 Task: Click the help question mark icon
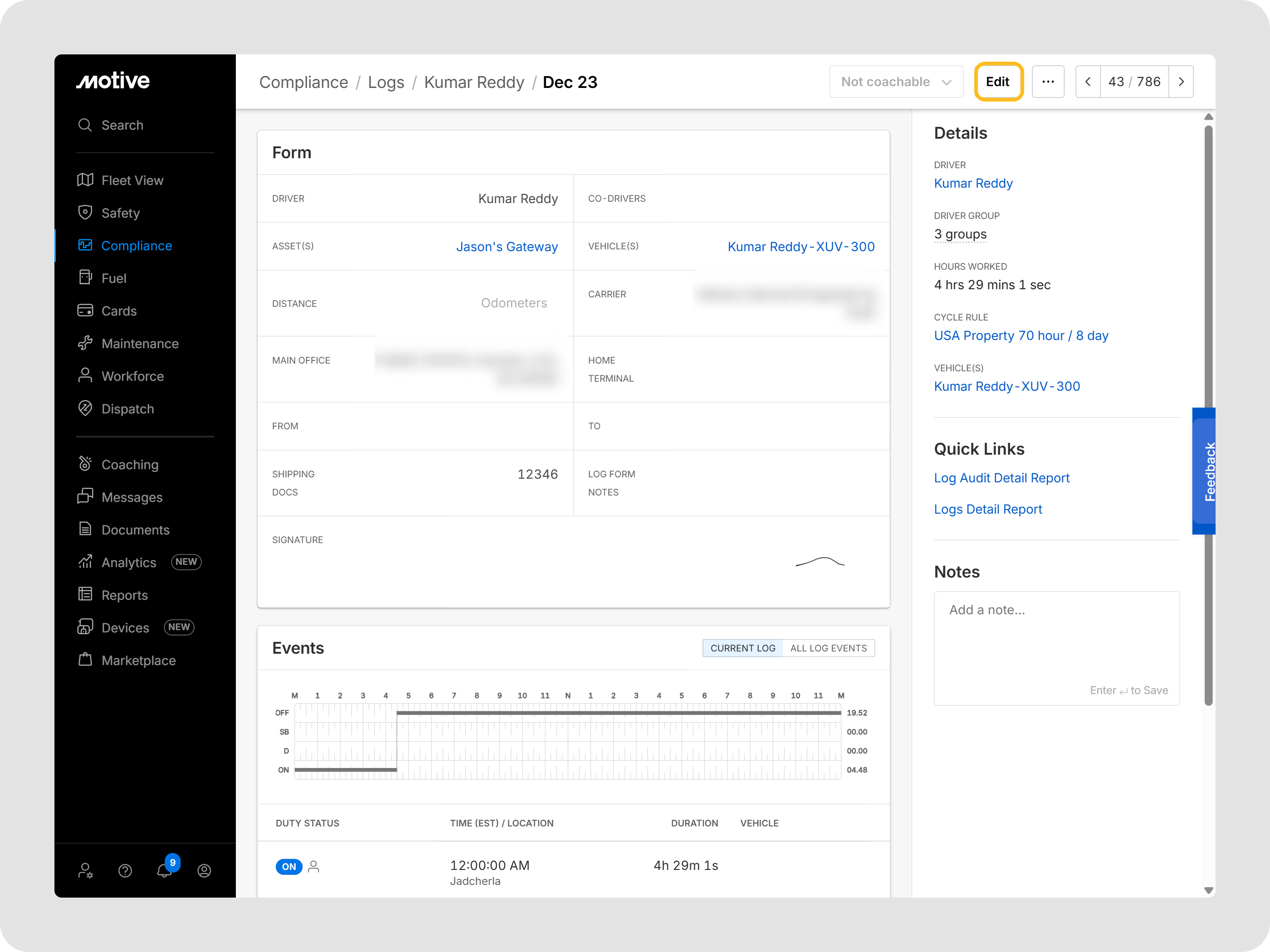coord(125,870)
